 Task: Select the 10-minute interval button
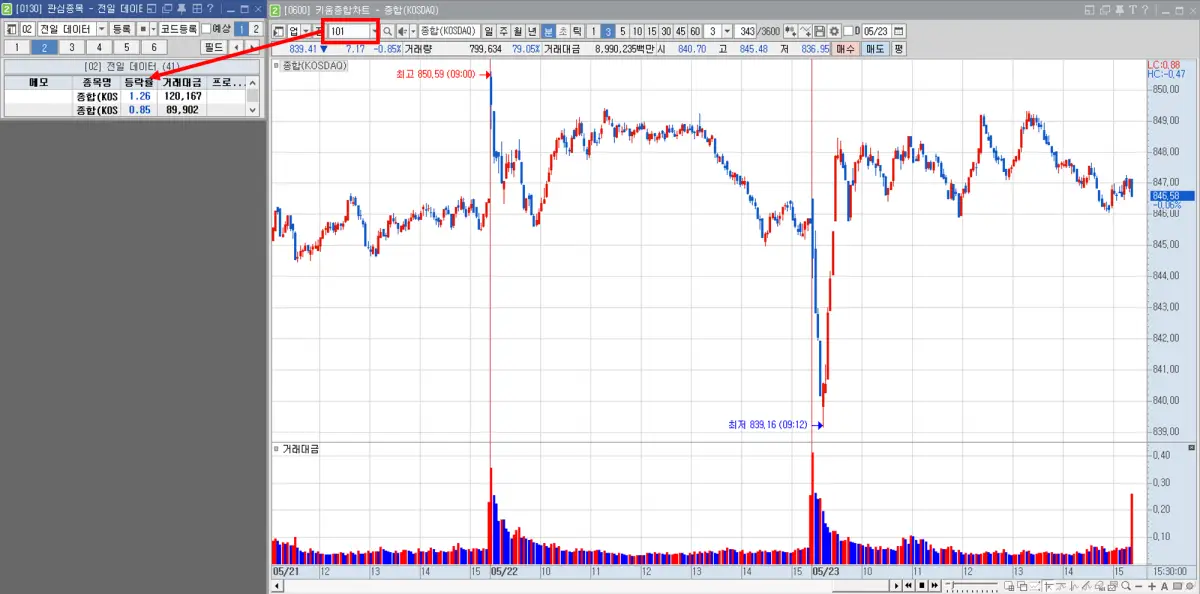coord(637,31)
